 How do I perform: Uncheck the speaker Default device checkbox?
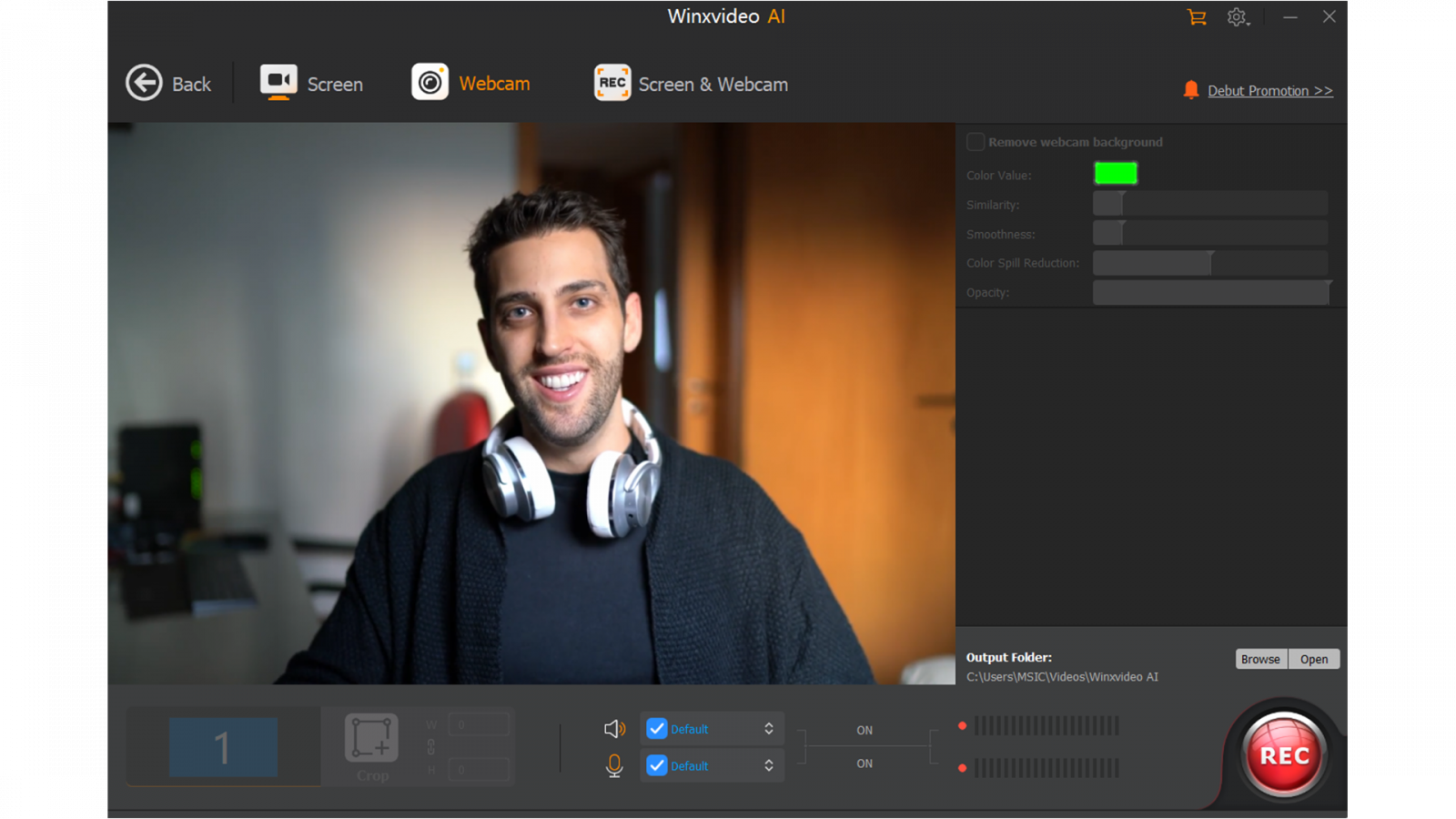point(657,729)
